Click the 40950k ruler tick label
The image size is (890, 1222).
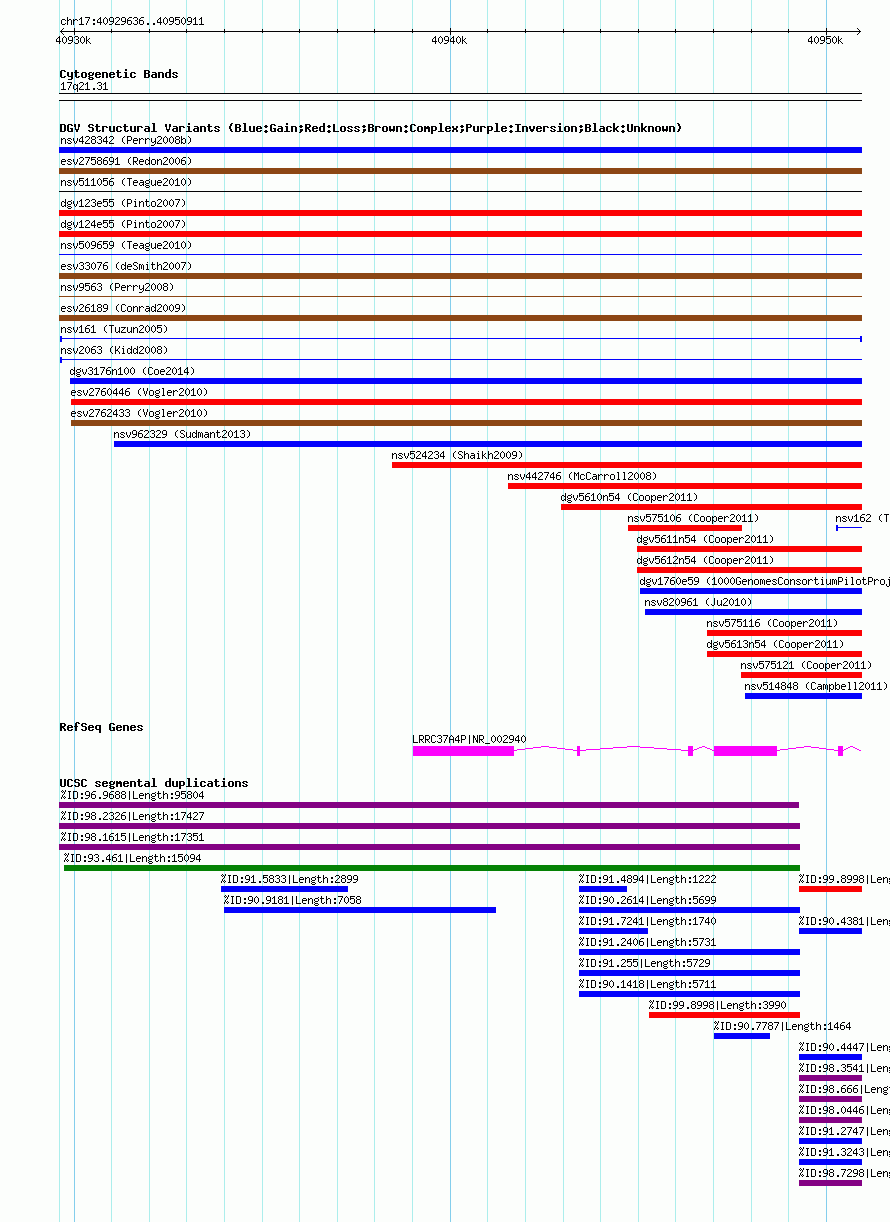[825, 41]
